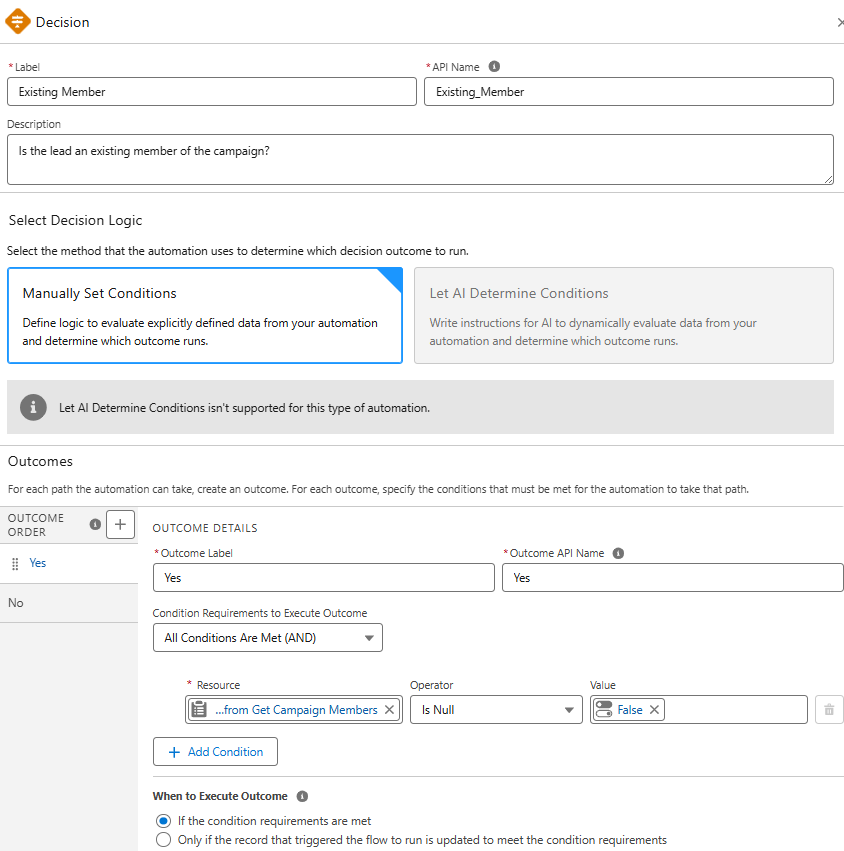The image size is (844, 851).
Task: Remove the False value pill
Action: [655, 709]
